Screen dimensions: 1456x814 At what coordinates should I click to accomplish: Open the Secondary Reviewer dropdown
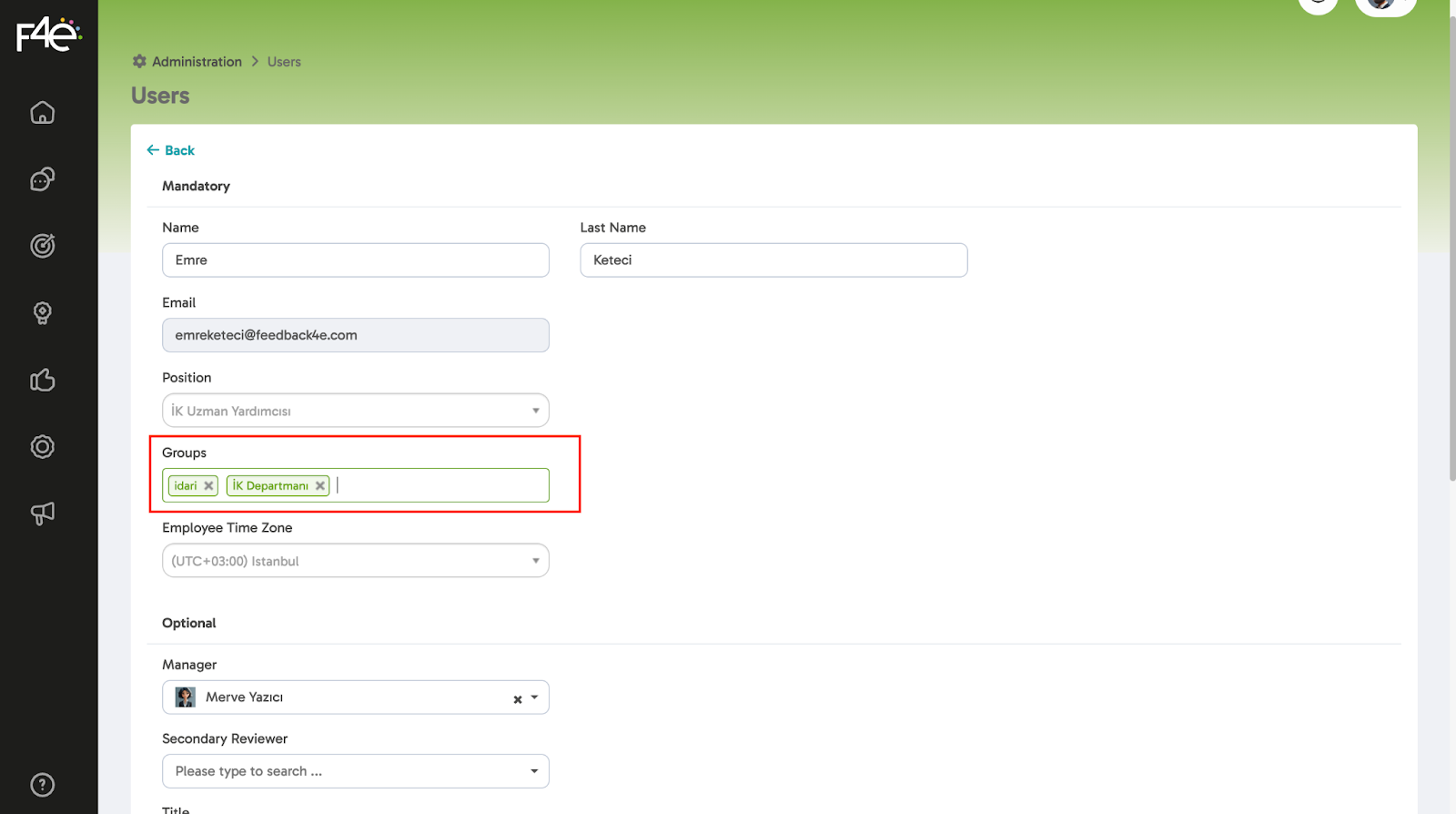(x=534, y=772)
